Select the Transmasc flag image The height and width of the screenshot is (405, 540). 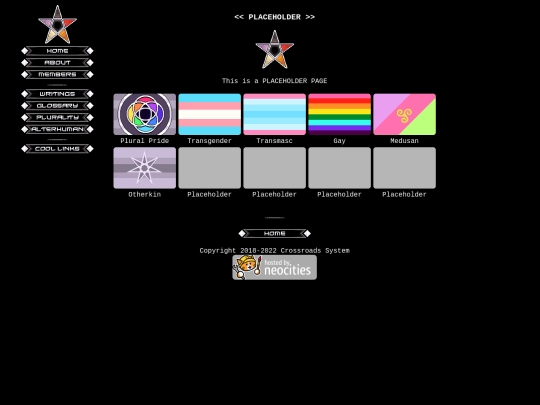click(x=274, y=114)
